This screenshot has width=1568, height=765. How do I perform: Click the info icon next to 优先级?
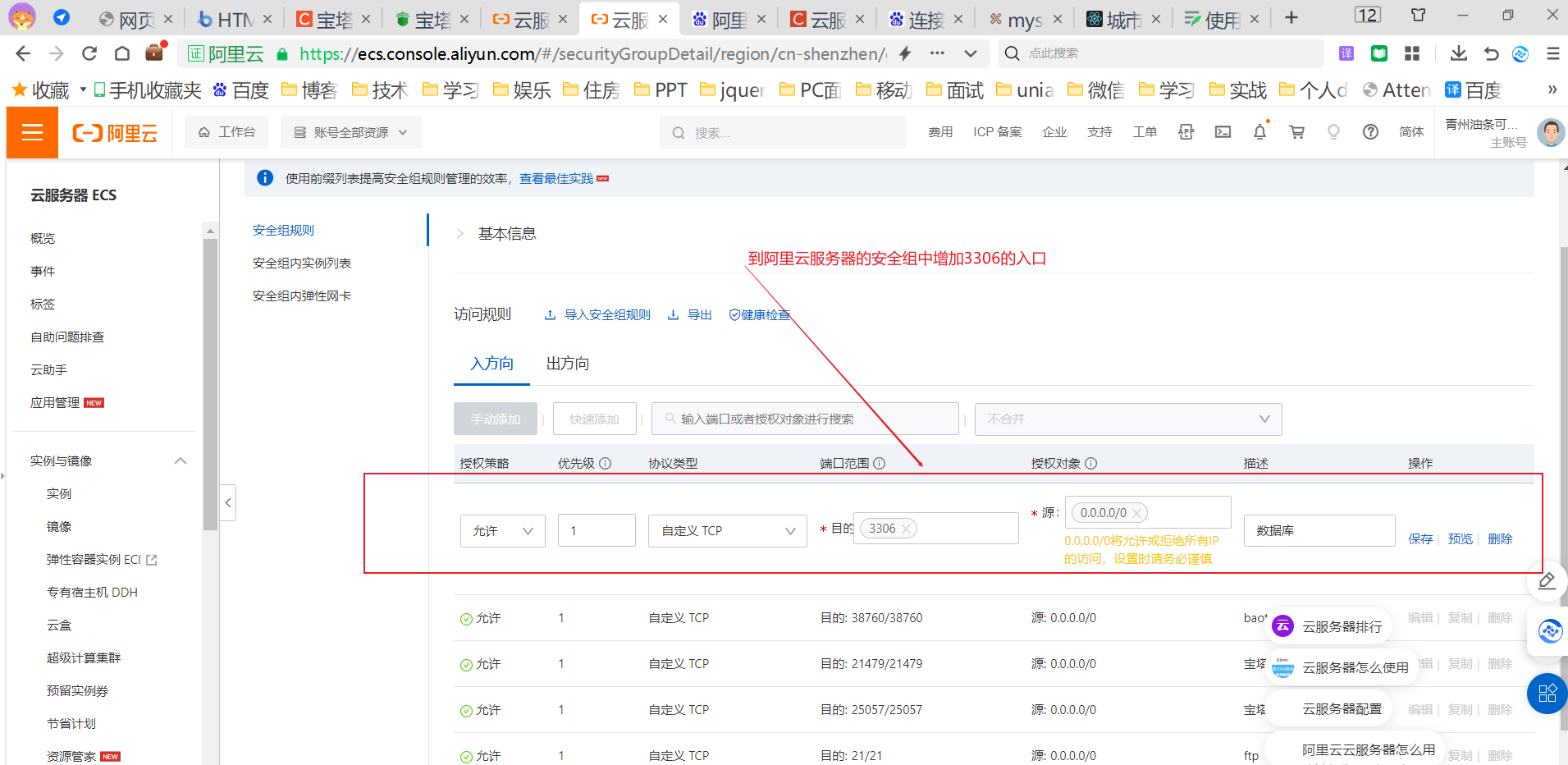(606, 463)
